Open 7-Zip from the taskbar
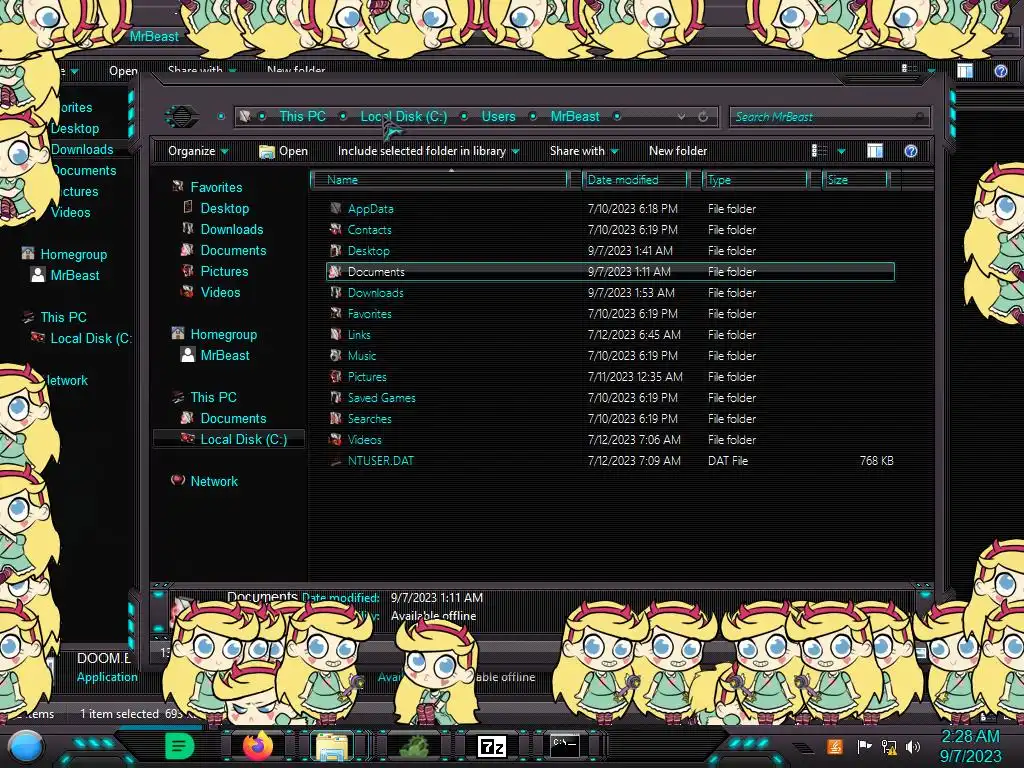The height and width of the screenshot is (768, 1024). (492, 746)
